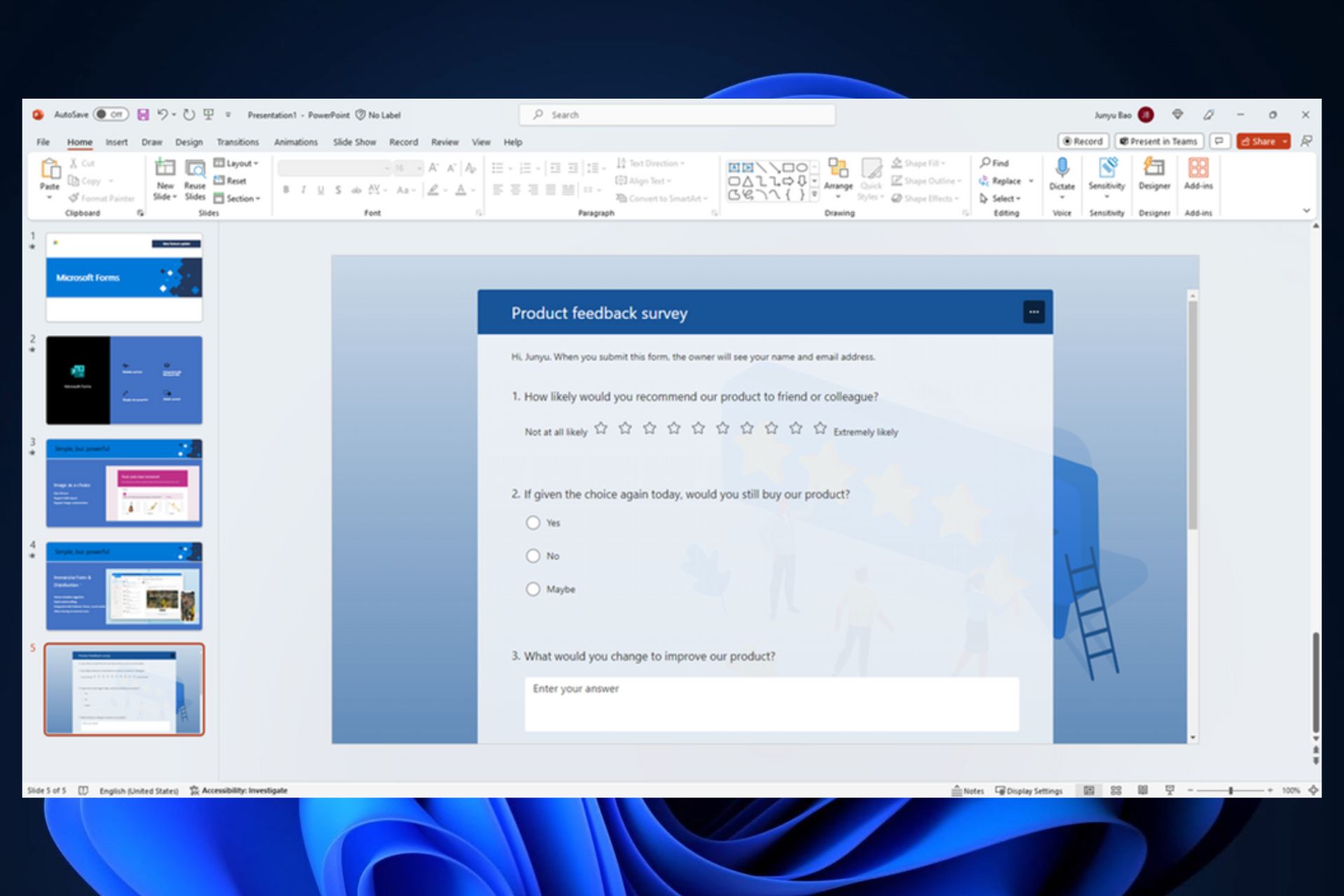
Task: Open the Add-ins icon
Action: click(x=1198, y=168)
